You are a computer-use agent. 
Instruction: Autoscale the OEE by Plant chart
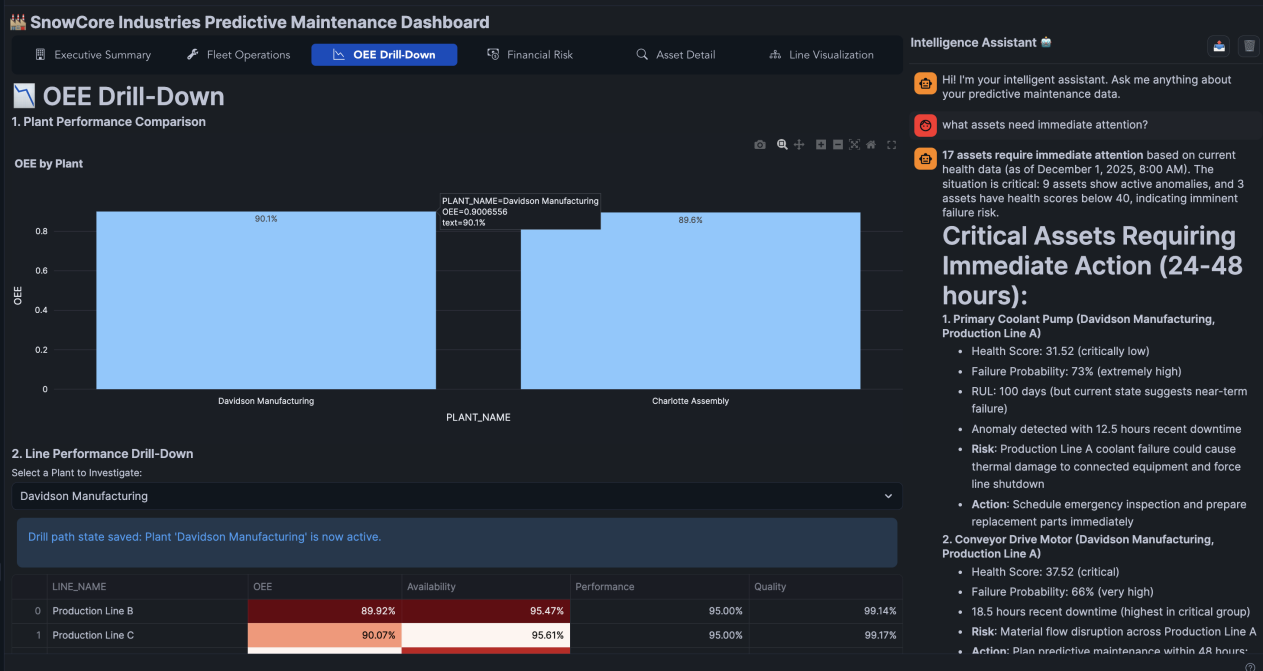[x=855, y=145]
